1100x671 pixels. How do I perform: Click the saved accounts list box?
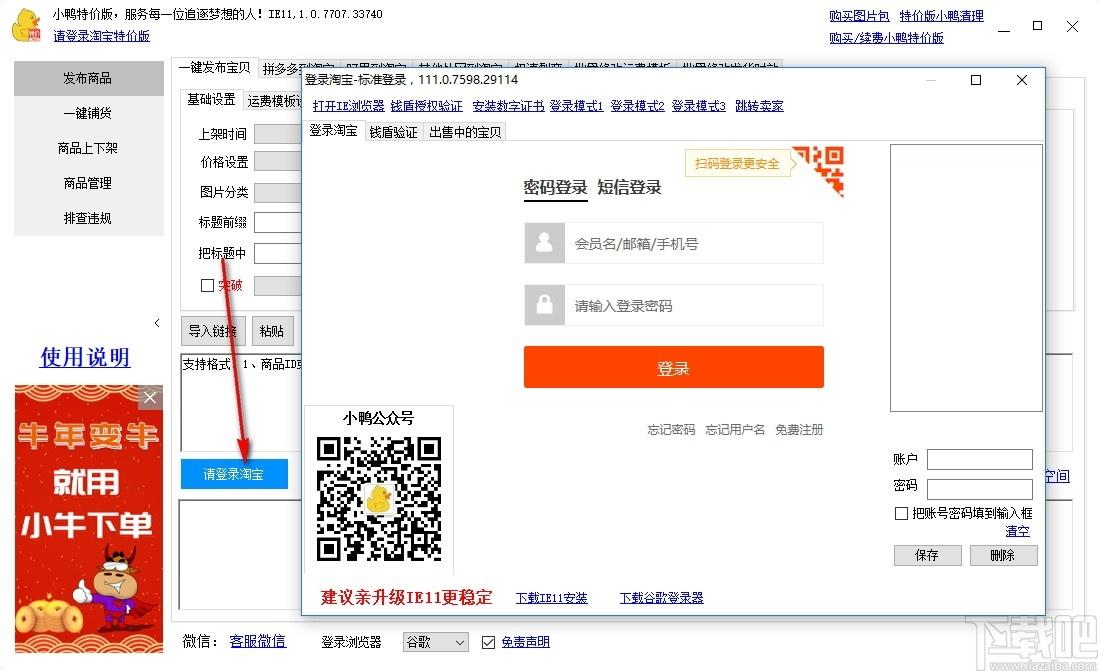point(966,278)
